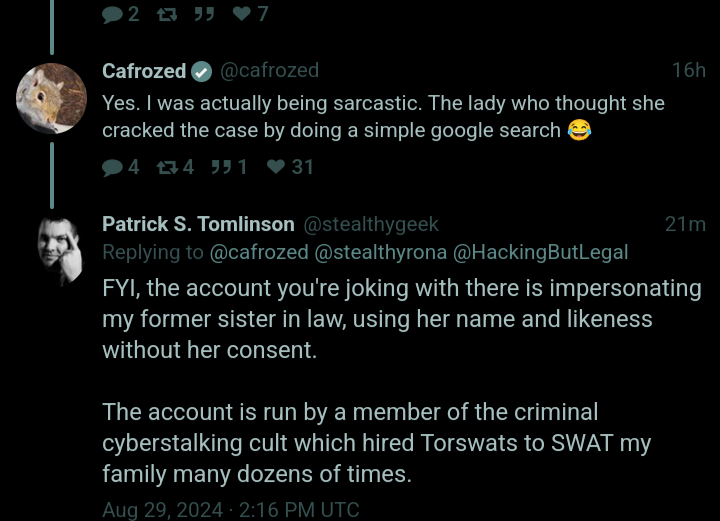
Task: Click @cafrozed in Replying to line
Action: [x=259, y=252]
